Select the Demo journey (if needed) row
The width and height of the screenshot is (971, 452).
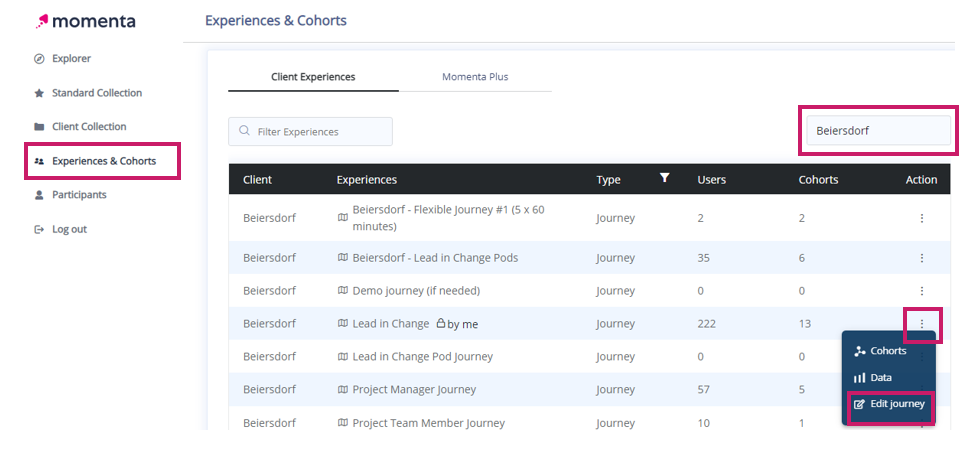click(x=590, y=290)
